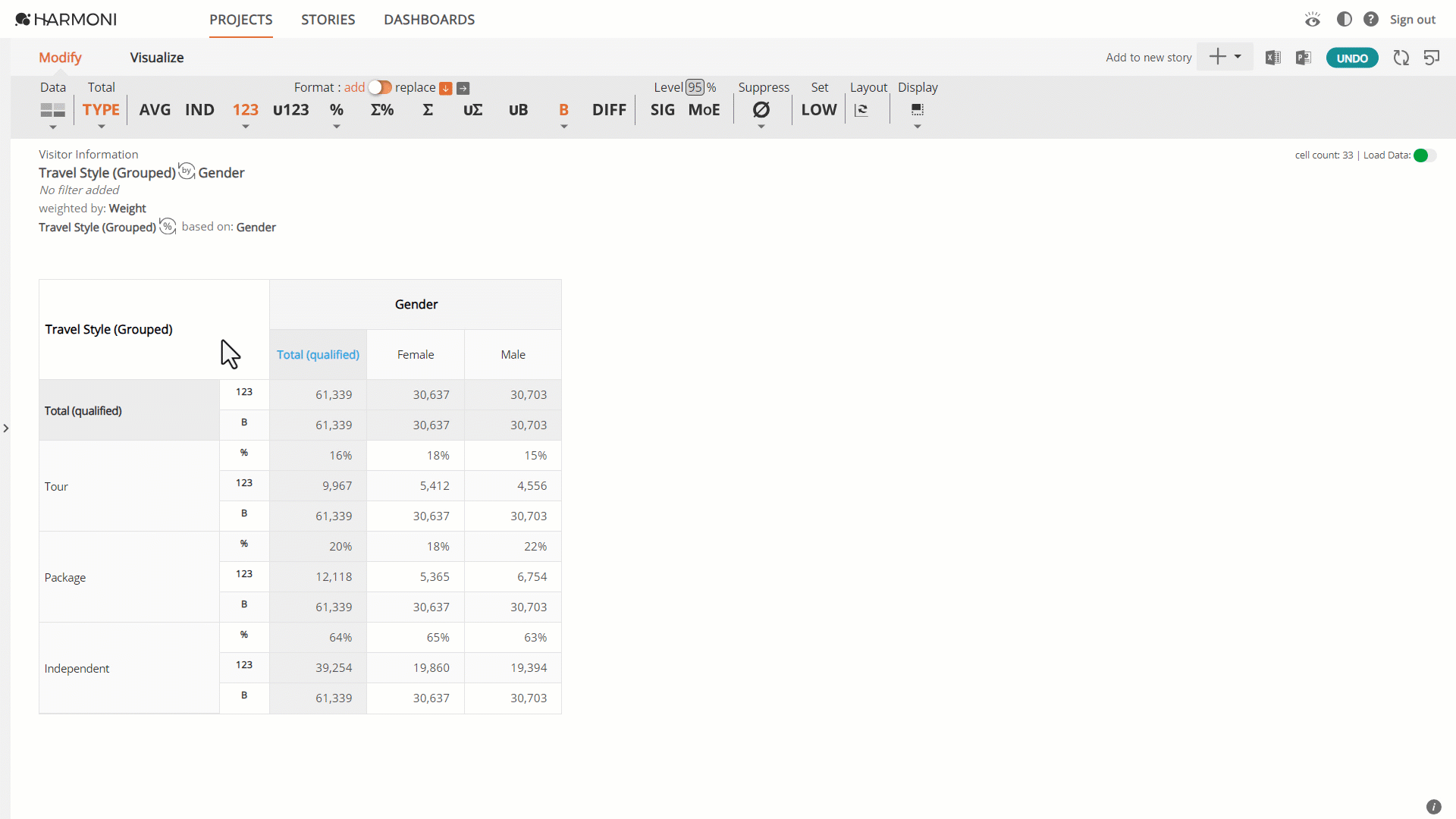Open the info icon at bottom right
The image size is (1456, 819).
1433,807
